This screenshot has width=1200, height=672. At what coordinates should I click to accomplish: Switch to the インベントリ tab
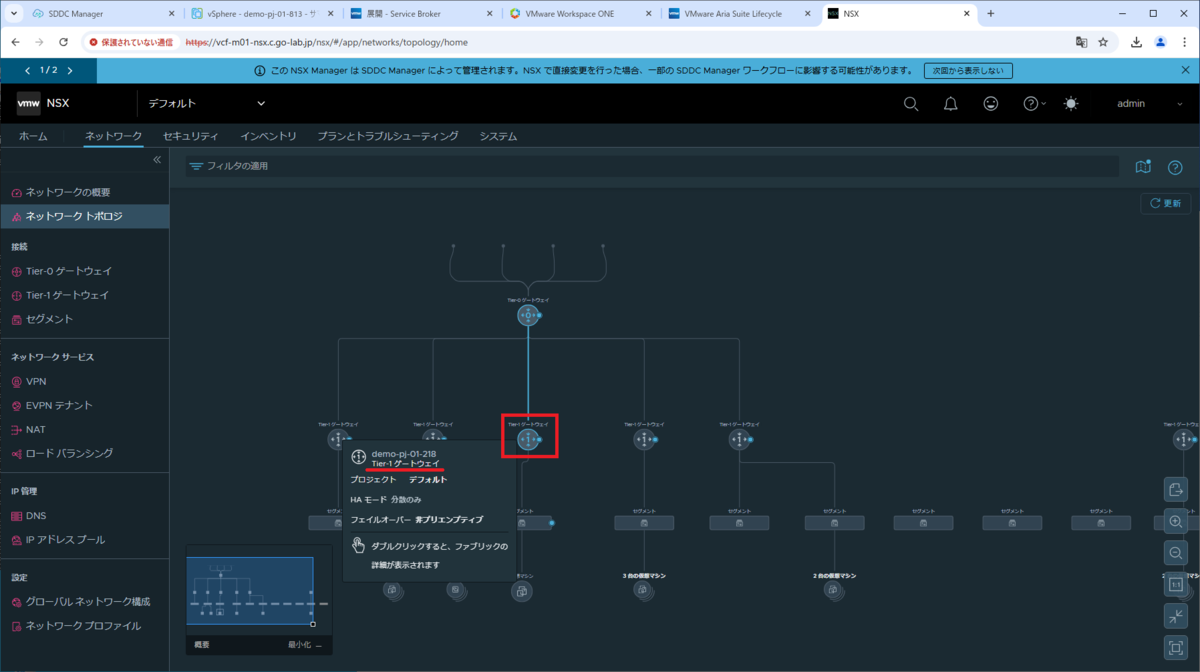[x=268, y=136]
